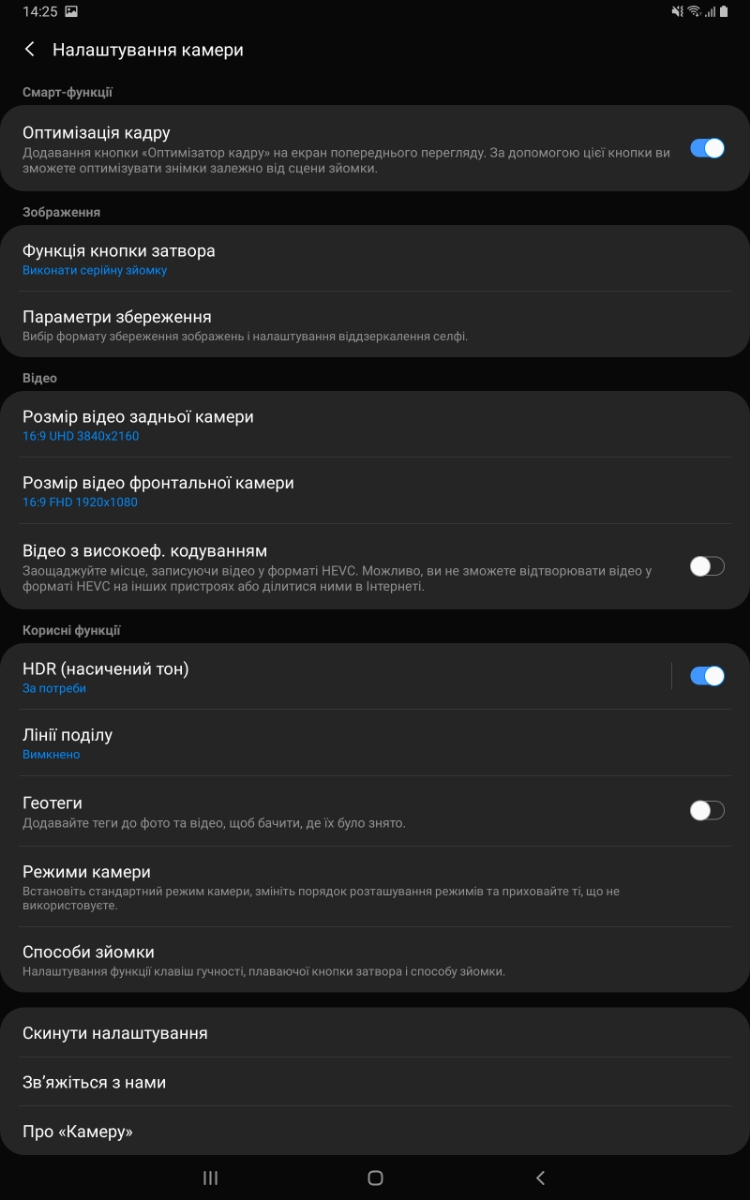This screenshot has width=750, height=1200.
Task: Turn off HDR (насичений тон) switch
Action: pos(707,676)
